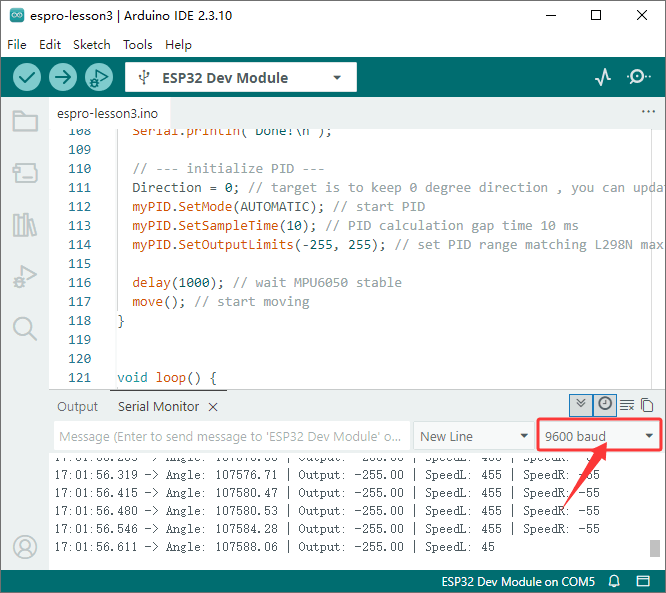Open the 9600 baud rate dropdown

coord(599,436)
